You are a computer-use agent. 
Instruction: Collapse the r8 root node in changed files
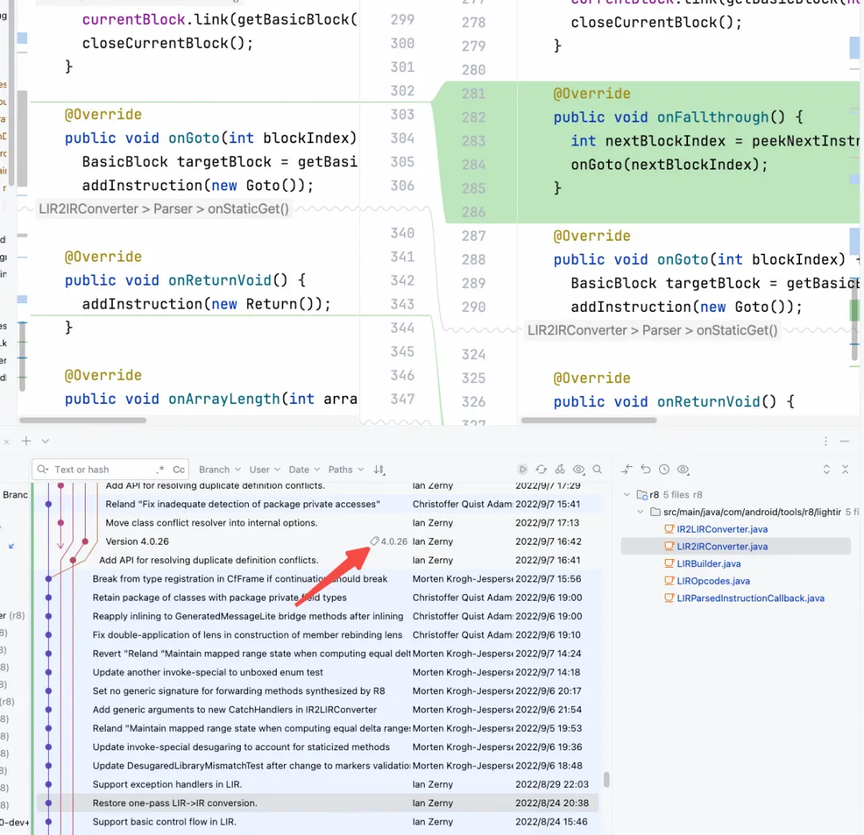[x=627, y=494]
